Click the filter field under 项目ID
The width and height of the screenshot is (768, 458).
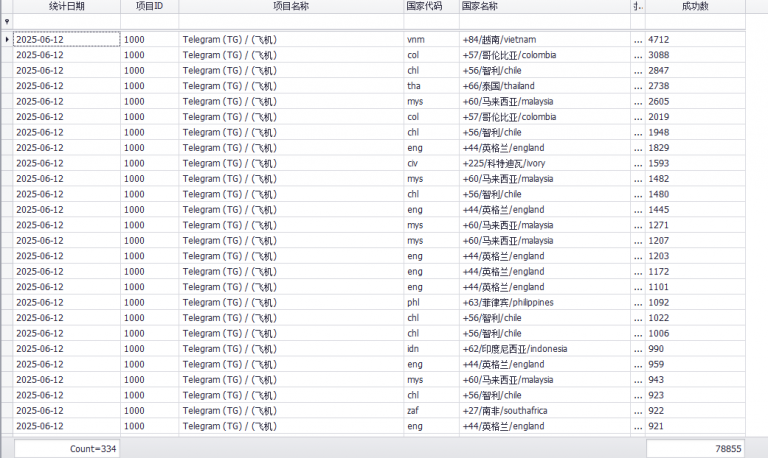click(x=149, y=22)
